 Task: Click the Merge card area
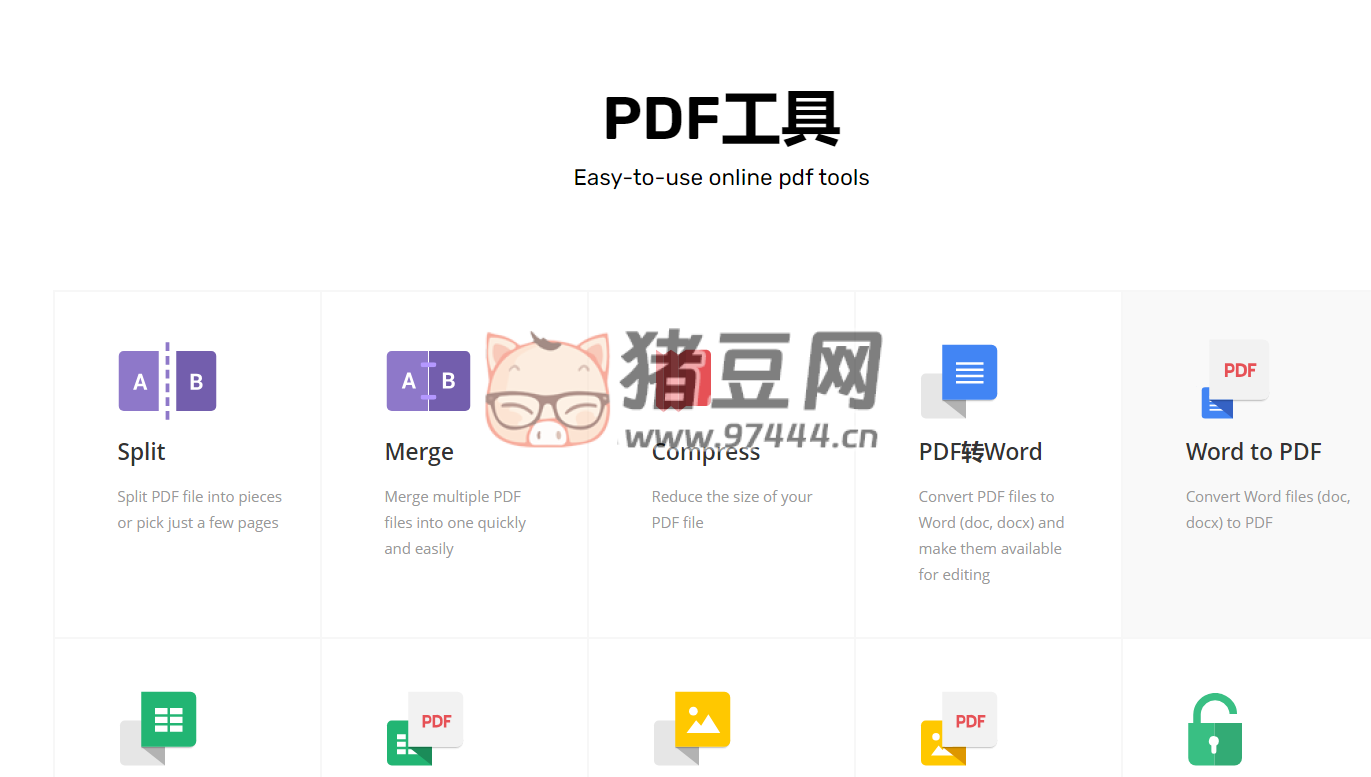point(454,464)
